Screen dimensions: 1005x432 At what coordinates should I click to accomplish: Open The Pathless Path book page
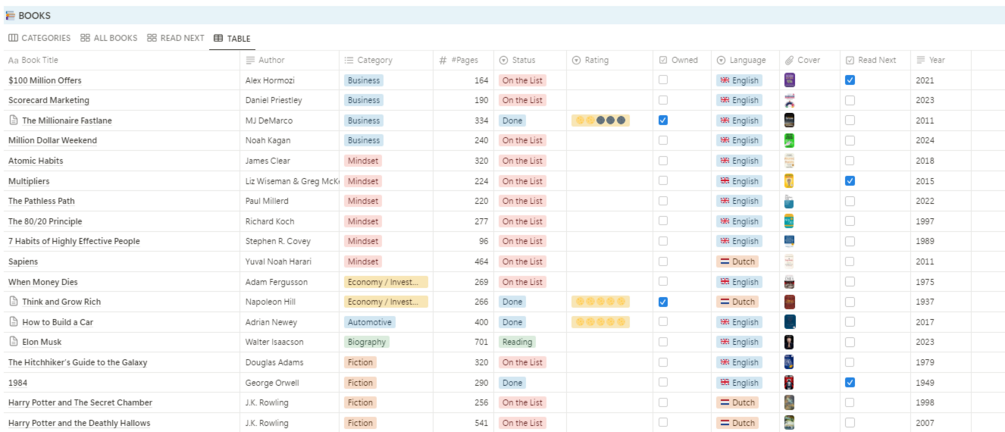42,201
